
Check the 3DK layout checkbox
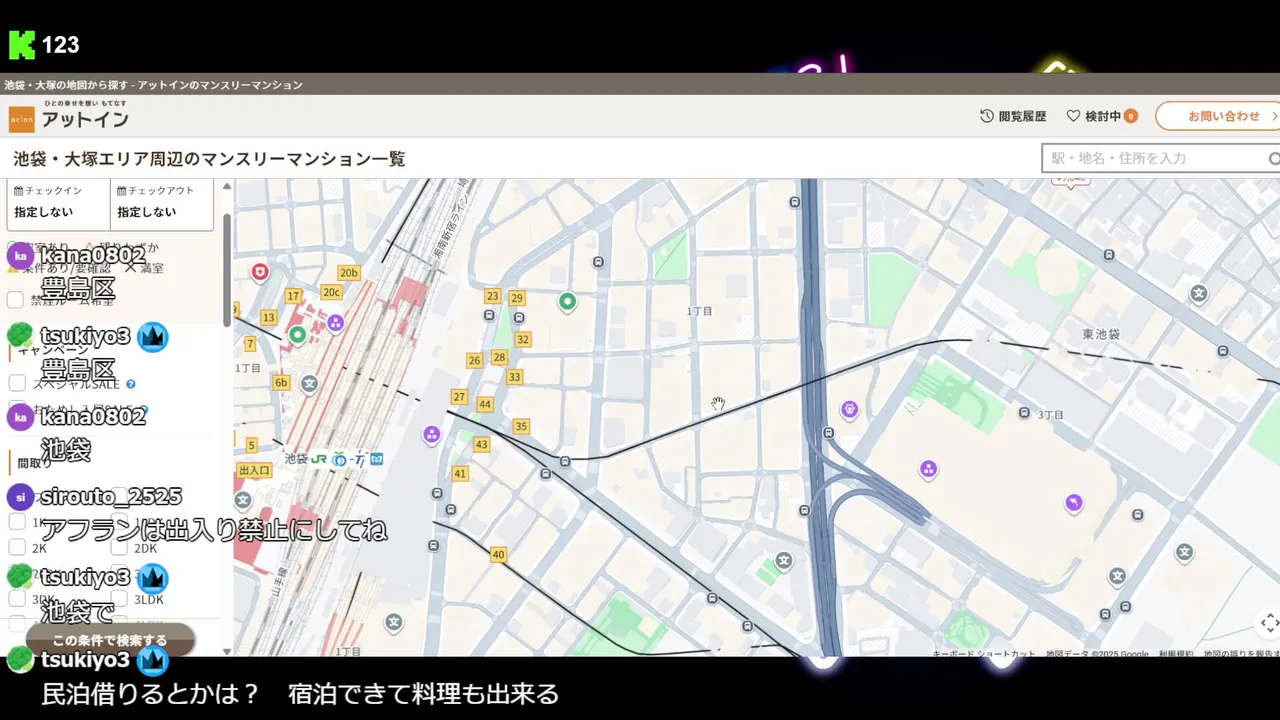(x=17, y=598)
